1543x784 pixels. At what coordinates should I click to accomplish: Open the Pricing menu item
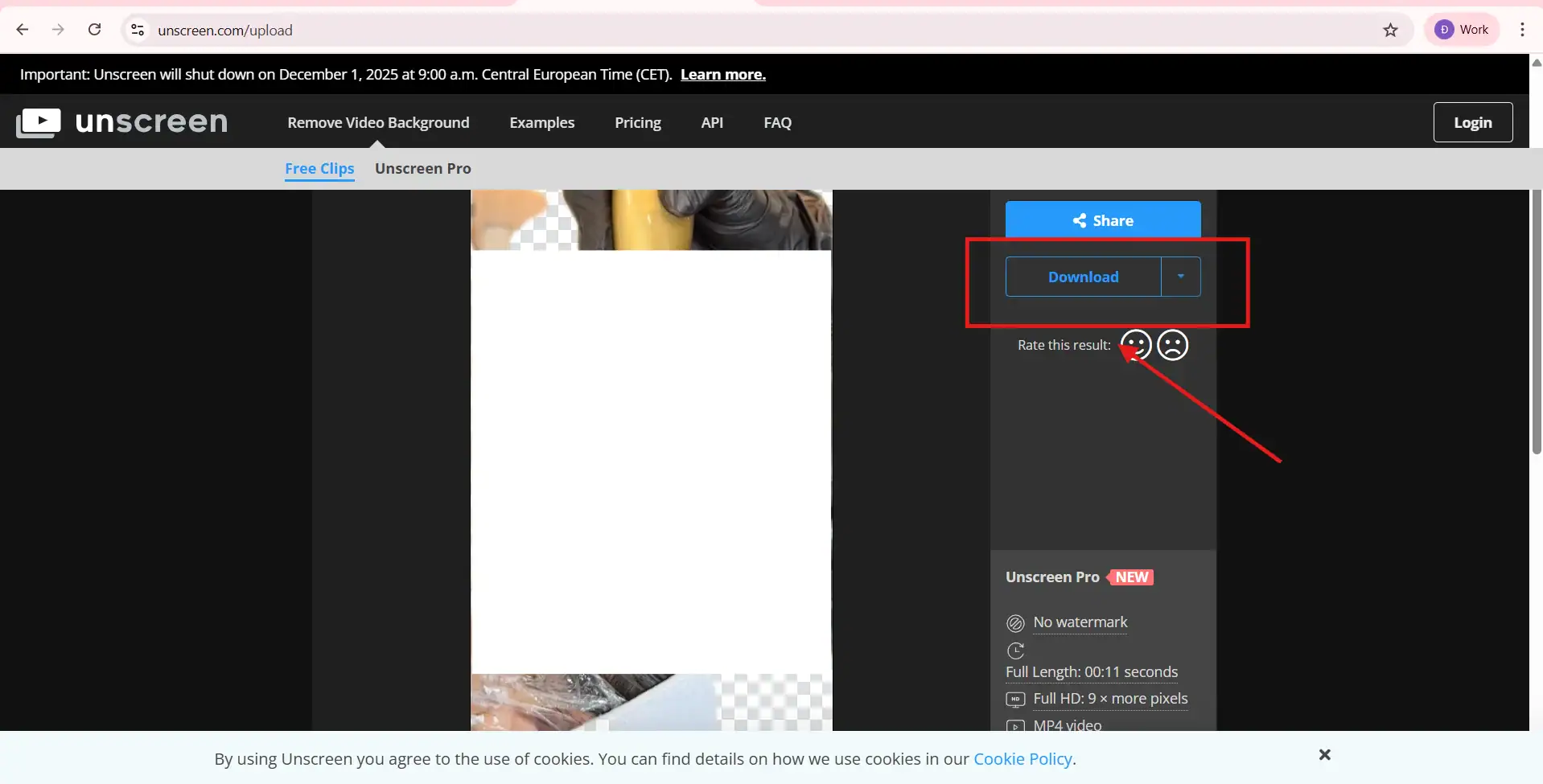point(637,122)
